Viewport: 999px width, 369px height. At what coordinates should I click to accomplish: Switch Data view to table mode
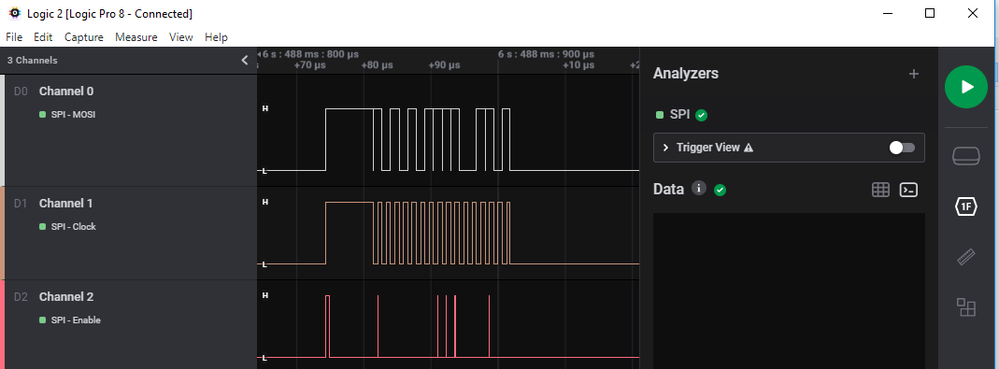880,189
